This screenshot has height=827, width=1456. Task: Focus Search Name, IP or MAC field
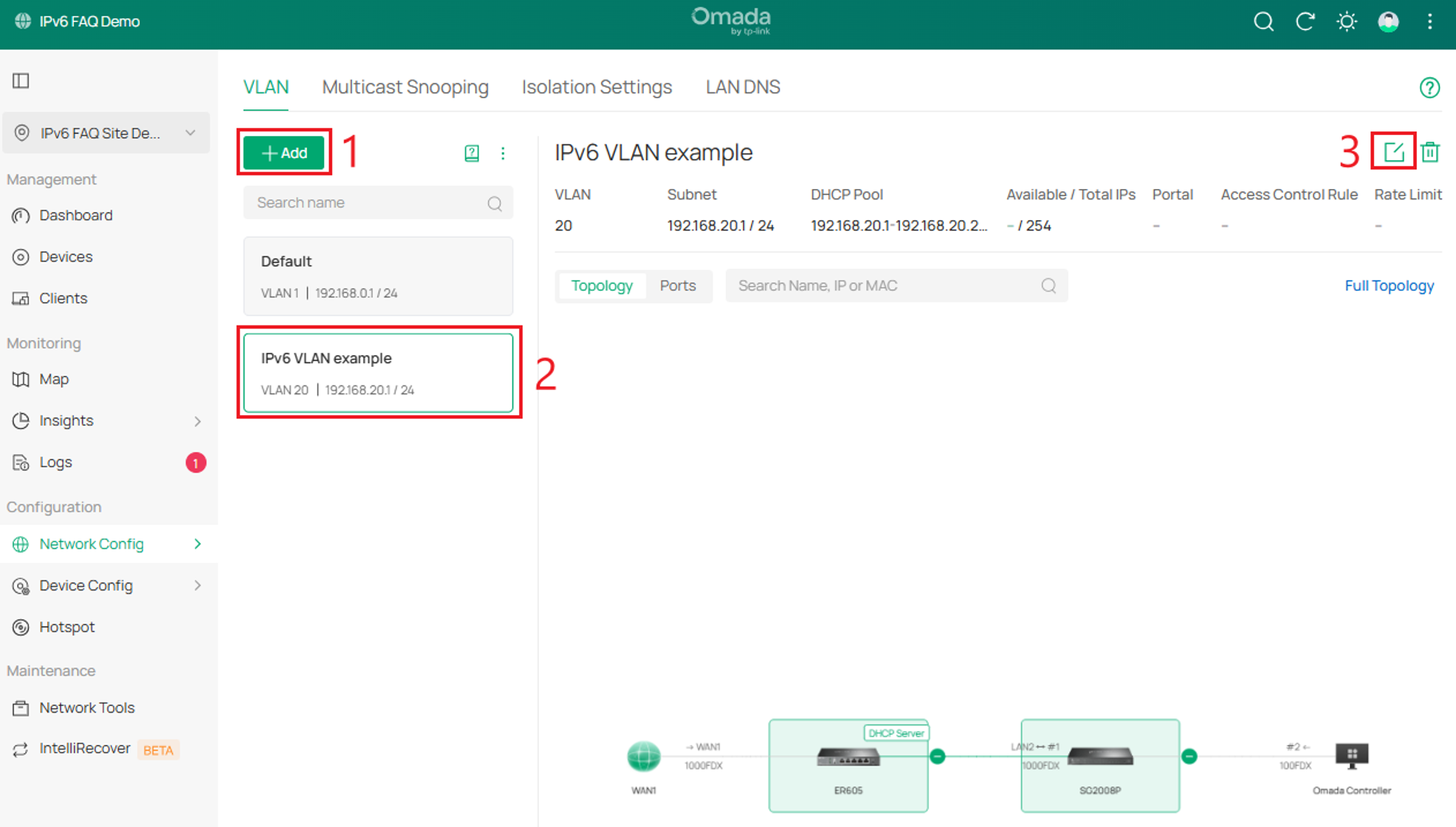896,286
